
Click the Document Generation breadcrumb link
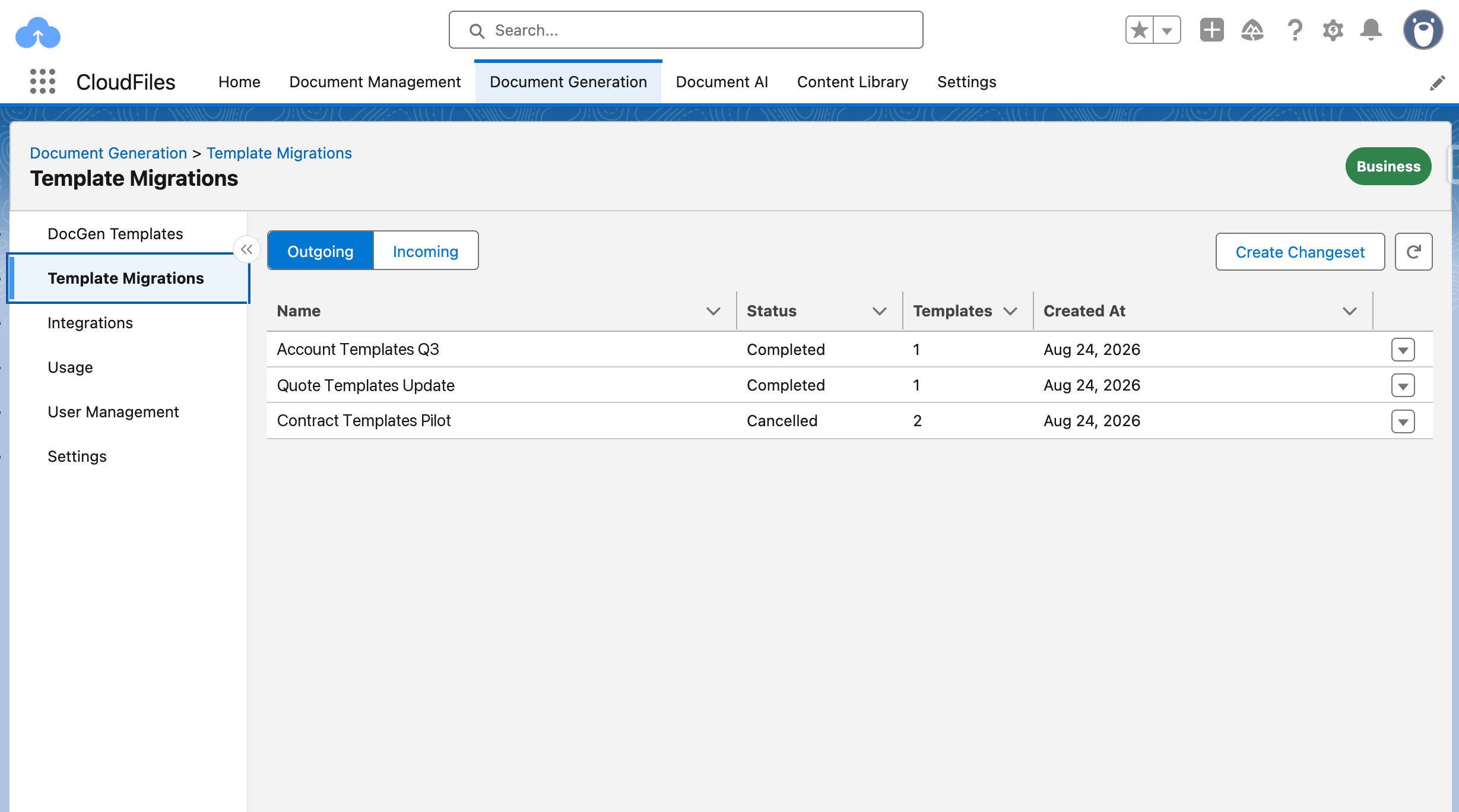coord(109,153)
